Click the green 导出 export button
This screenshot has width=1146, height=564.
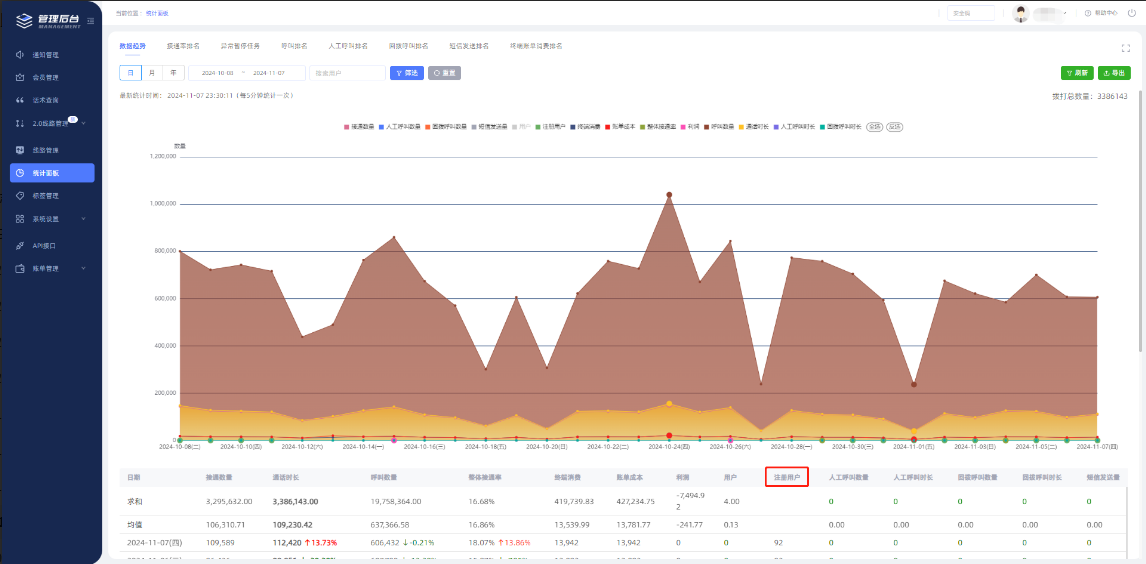coord(1114,73)
